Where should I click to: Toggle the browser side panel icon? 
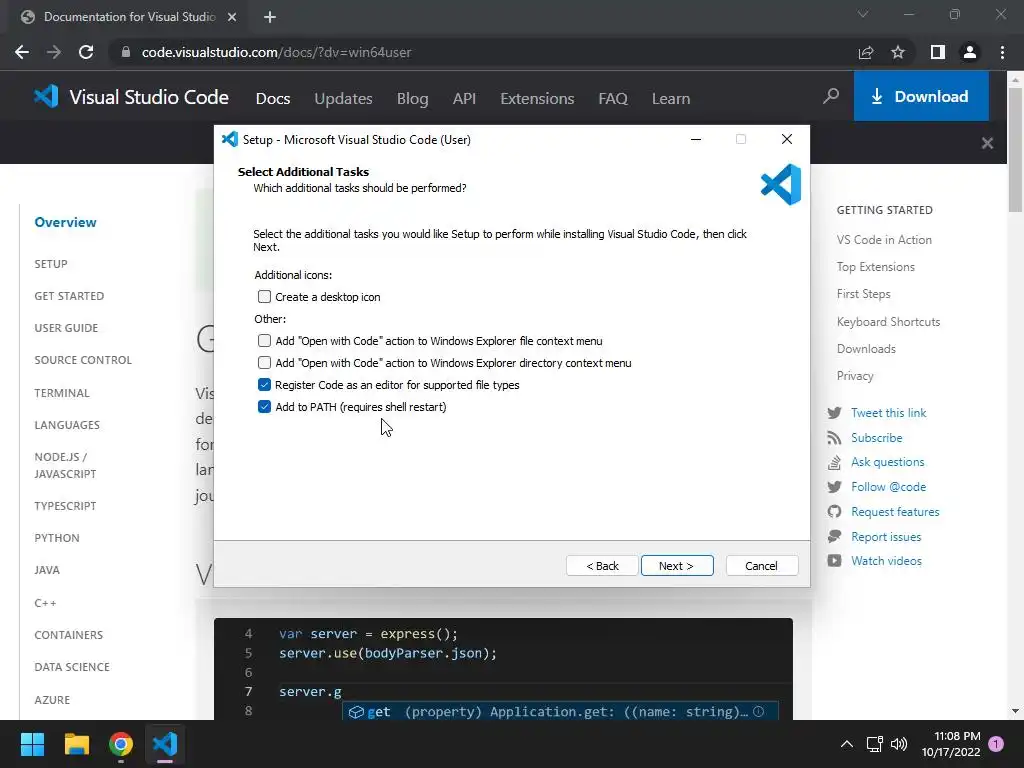(938, 52)
